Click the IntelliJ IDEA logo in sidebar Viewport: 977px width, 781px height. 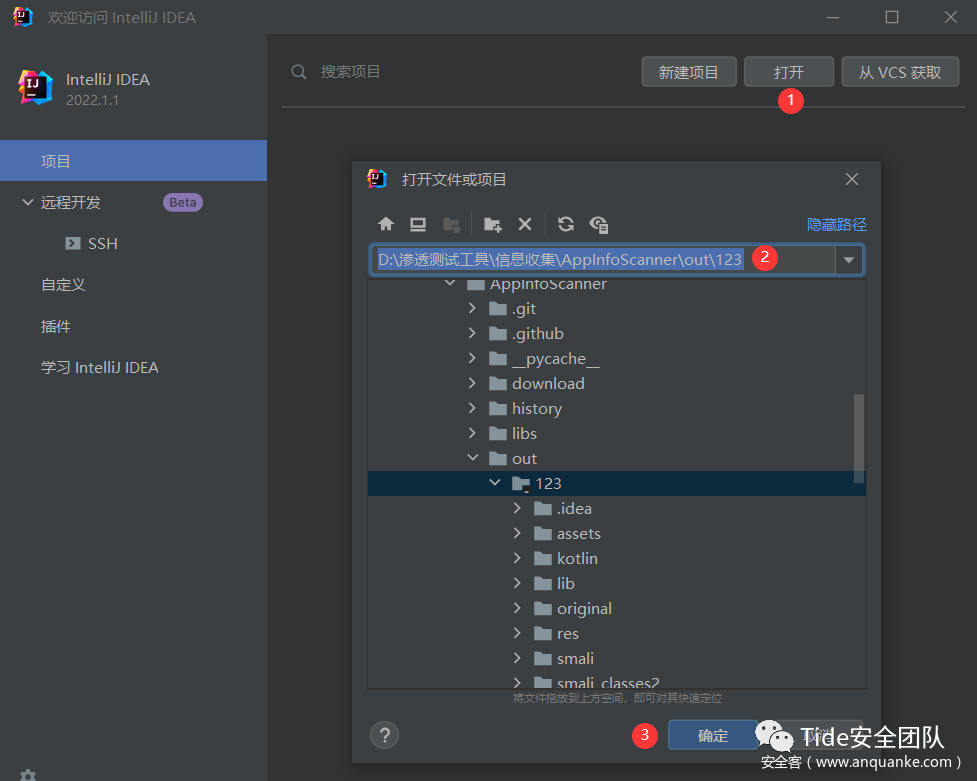click(36, 87)
